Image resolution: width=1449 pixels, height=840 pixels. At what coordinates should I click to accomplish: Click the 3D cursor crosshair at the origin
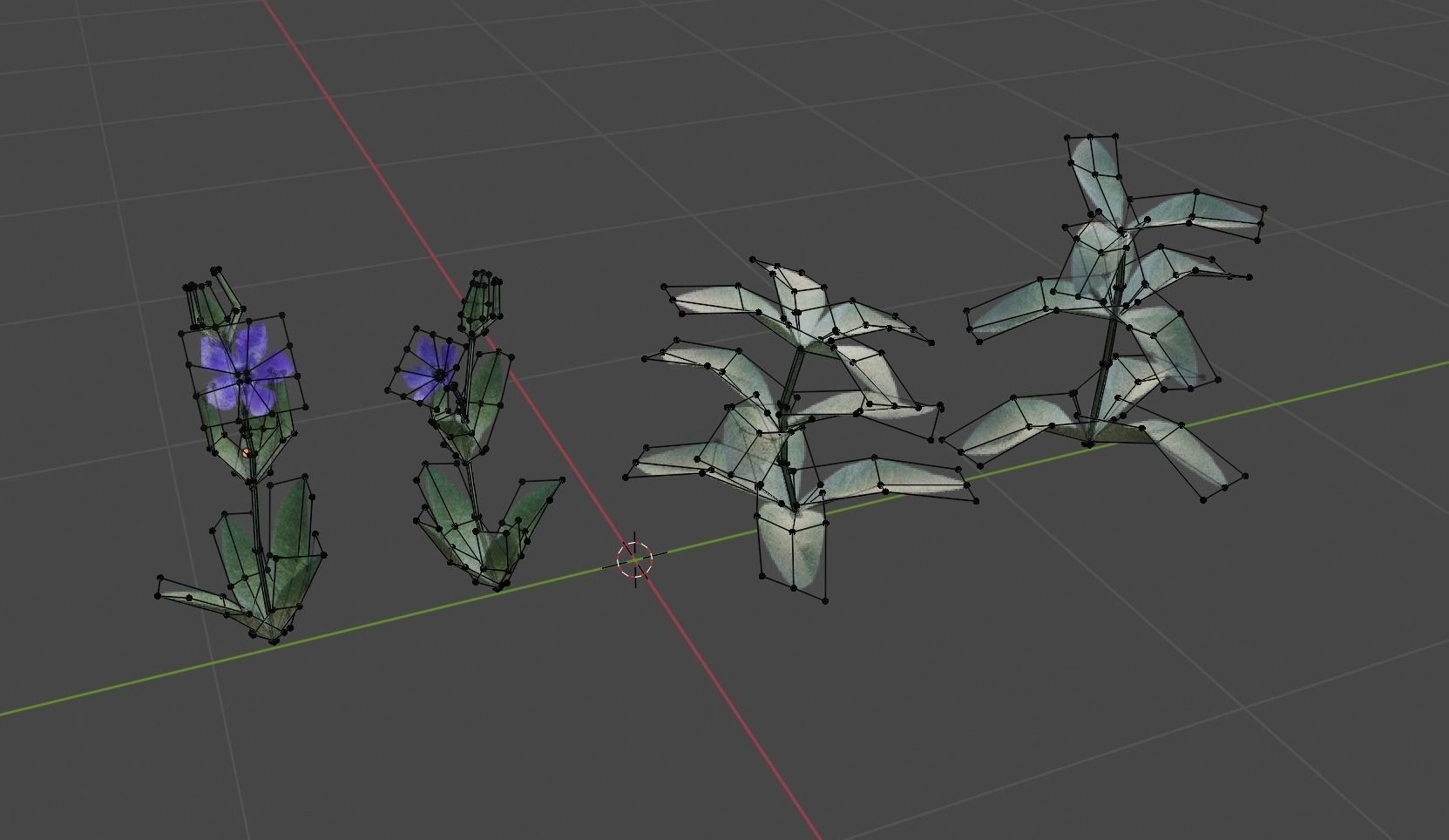(634, 559)
